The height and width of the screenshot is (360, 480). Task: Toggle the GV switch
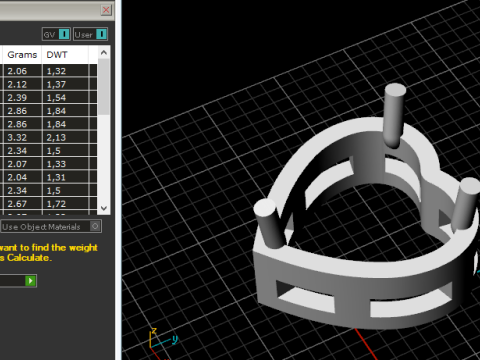point(56,34)
